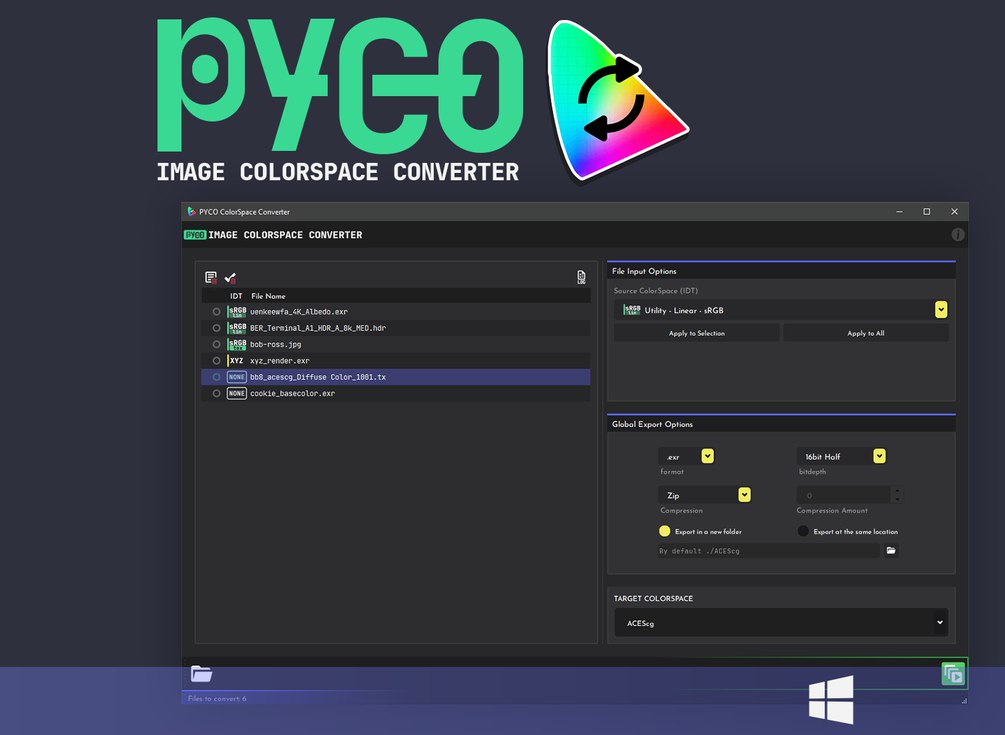Click the IDT column header
1005x735 pixels.
(236, 296)
